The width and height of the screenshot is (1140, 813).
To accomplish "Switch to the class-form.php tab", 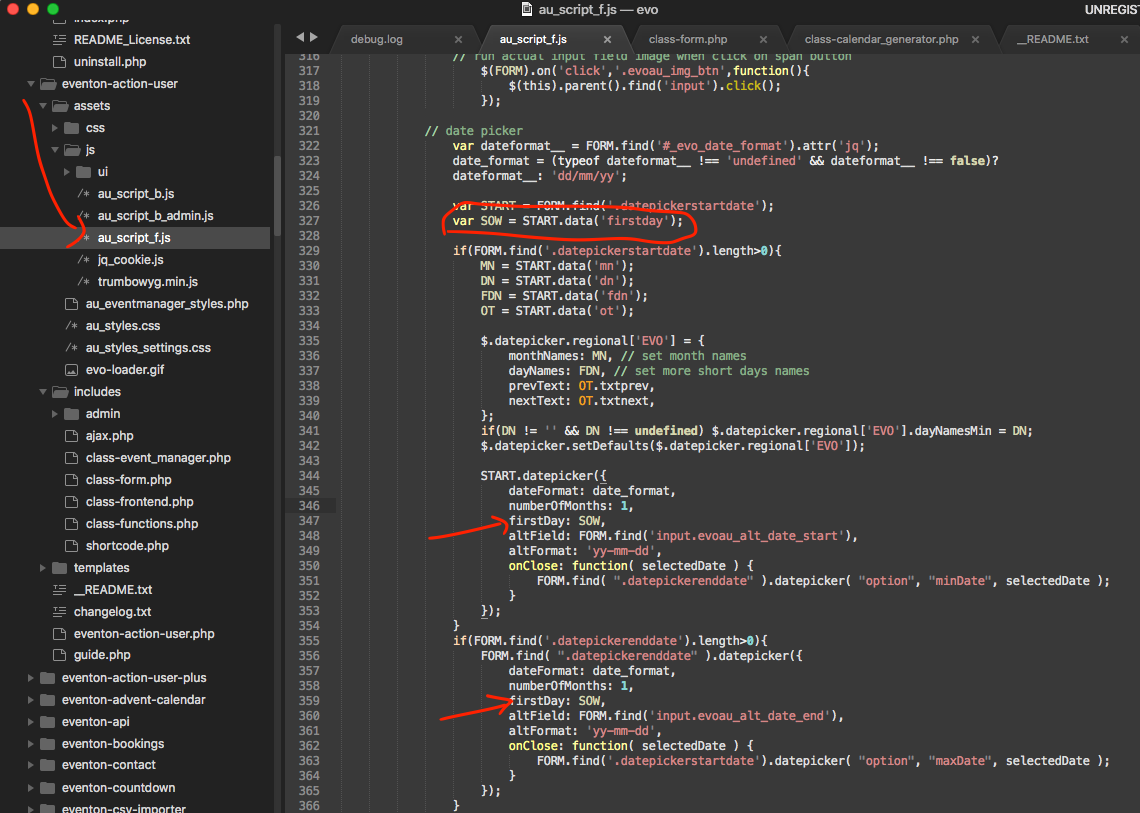I will coord(688,39).
